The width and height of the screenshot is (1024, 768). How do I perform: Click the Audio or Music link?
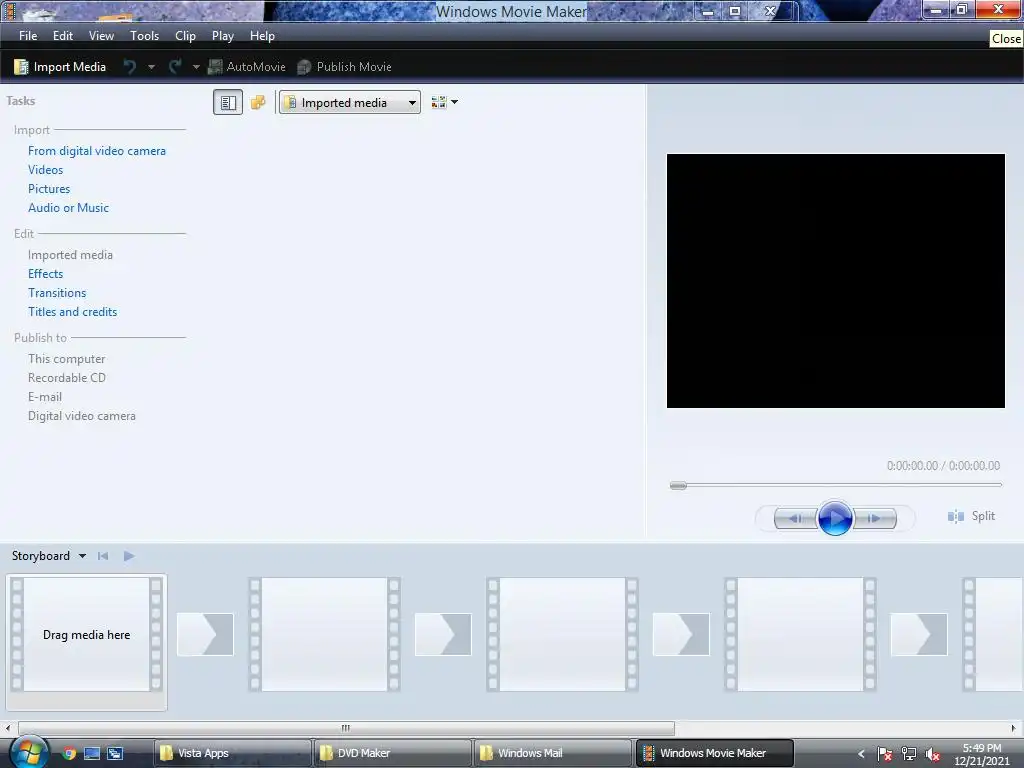(x=69, y=208)
